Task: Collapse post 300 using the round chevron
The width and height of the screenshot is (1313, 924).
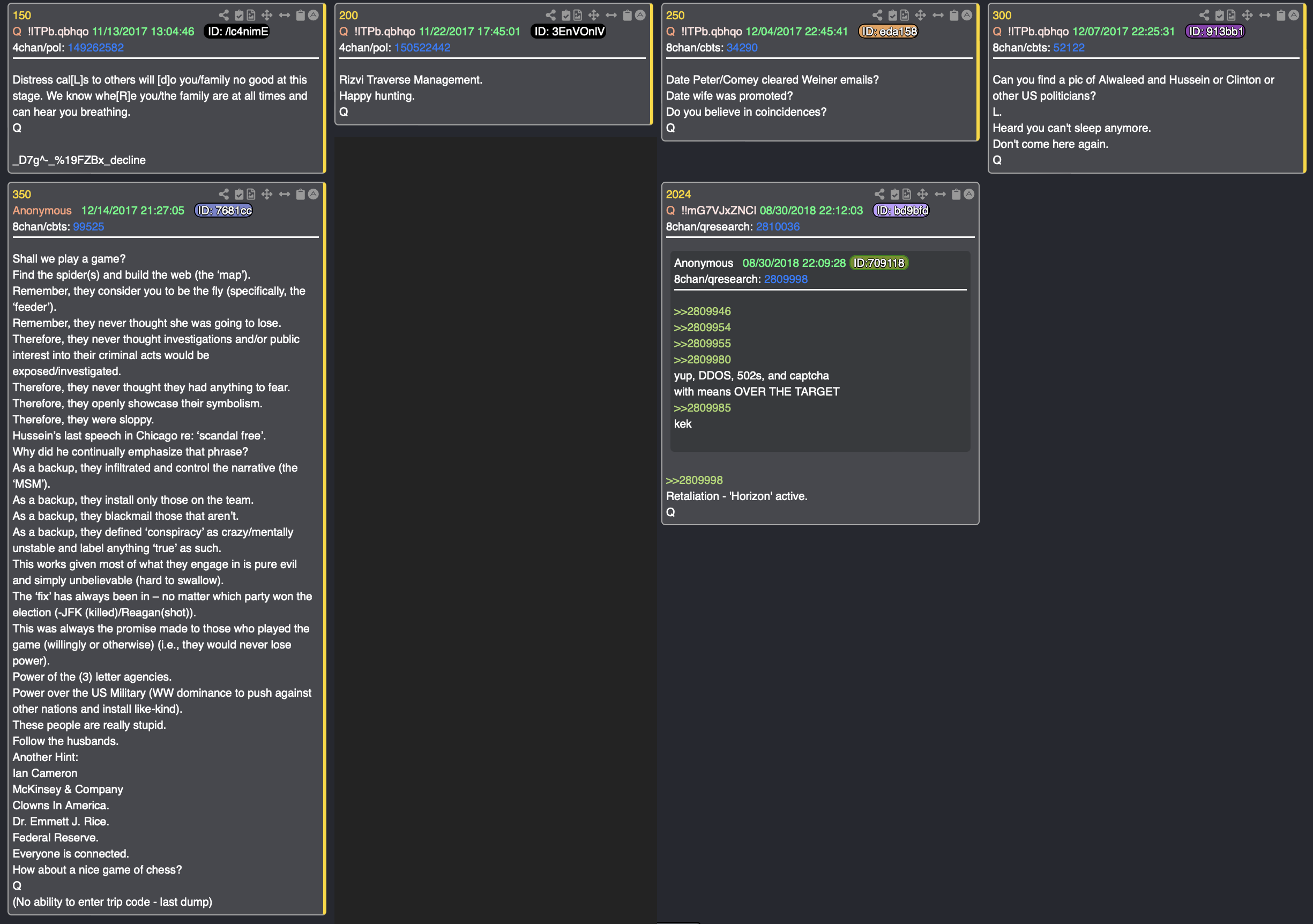Action: pos(1294,16)
